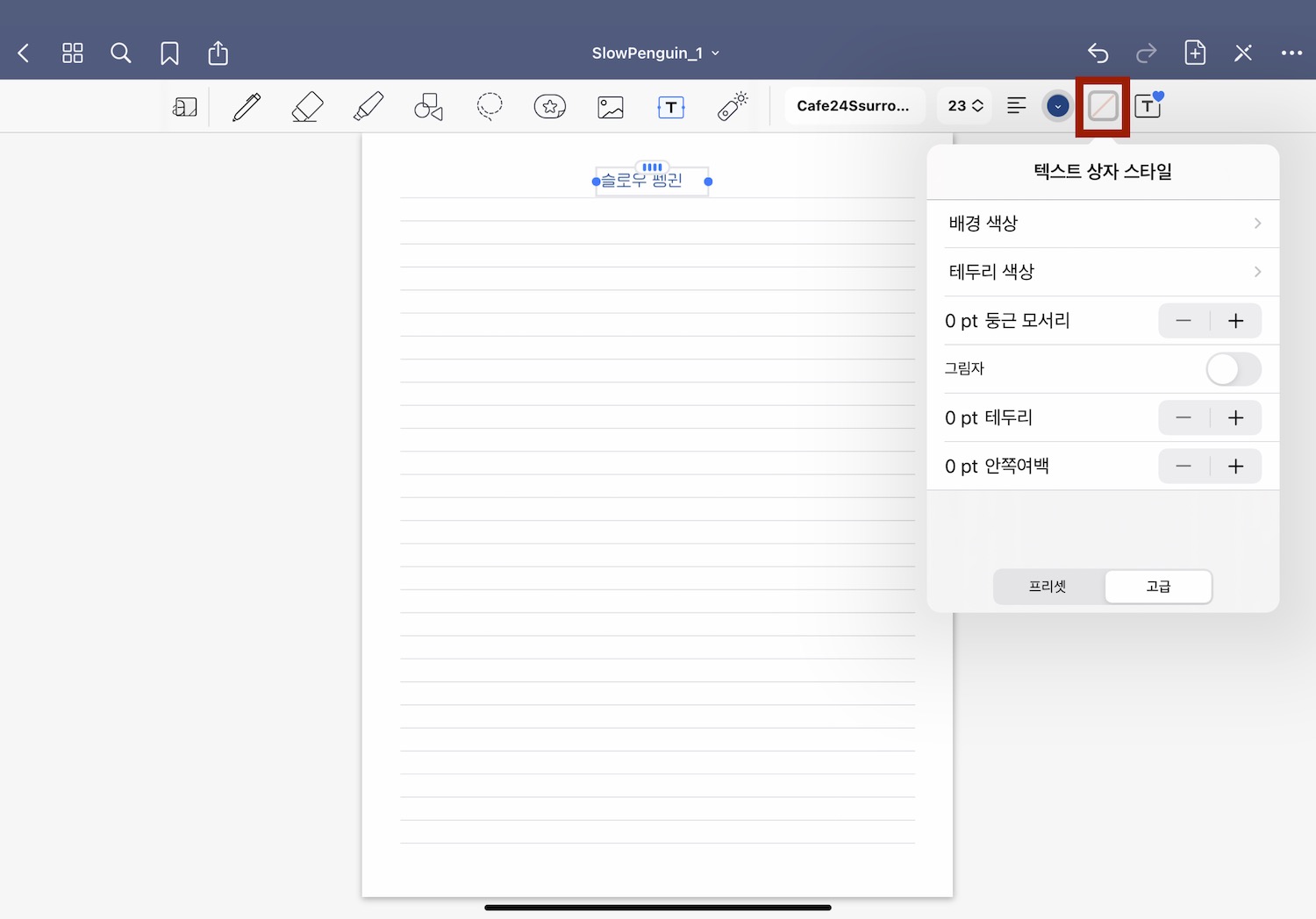1316x919 pixels.
Task: Undo the last action
Action: coord(1098,53)
